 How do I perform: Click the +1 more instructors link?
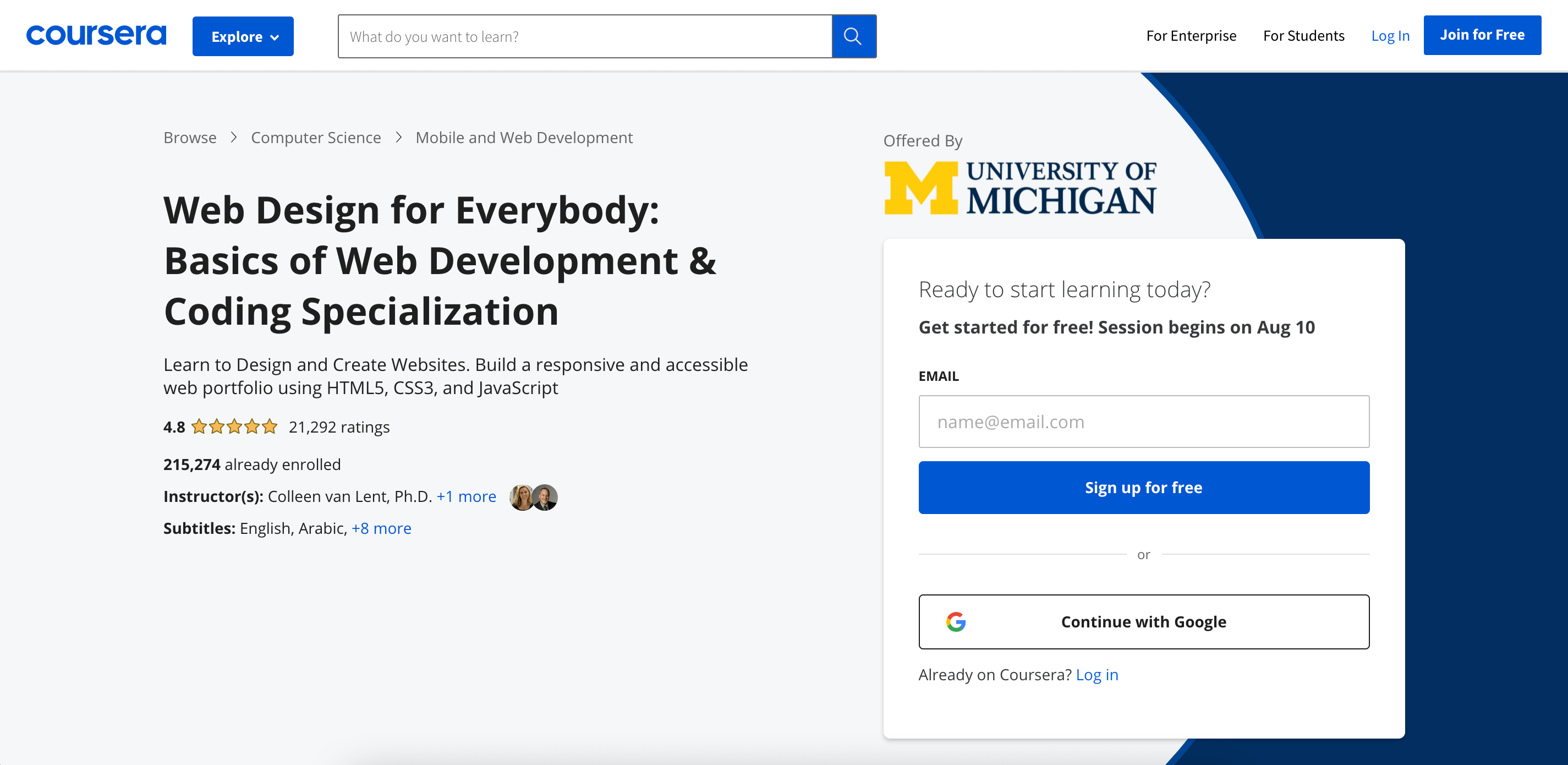pos(467,495)
